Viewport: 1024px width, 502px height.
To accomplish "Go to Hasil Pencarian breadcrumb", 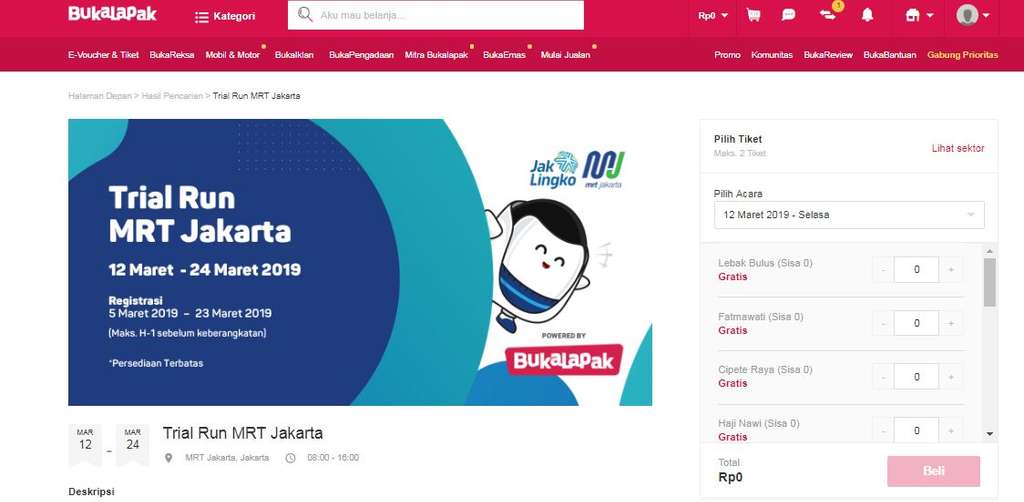I will coord(171,96).
